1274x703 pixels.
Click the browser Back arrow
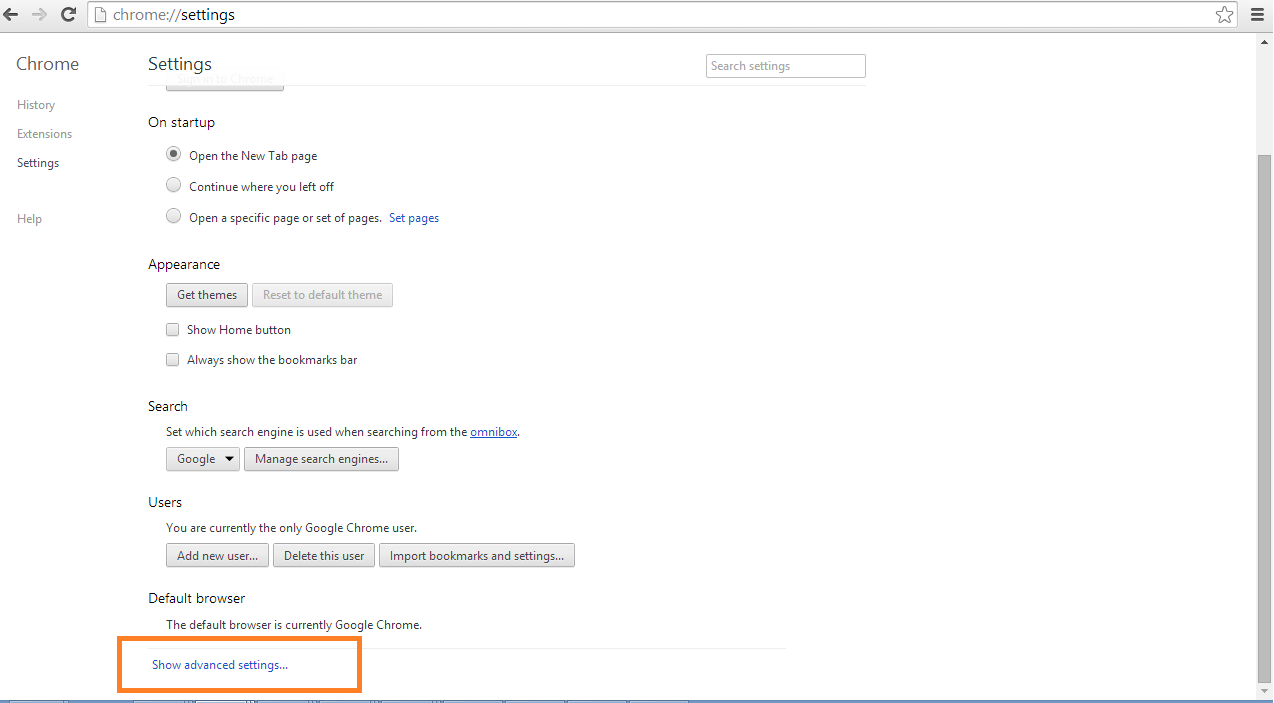tap(11, 15)
